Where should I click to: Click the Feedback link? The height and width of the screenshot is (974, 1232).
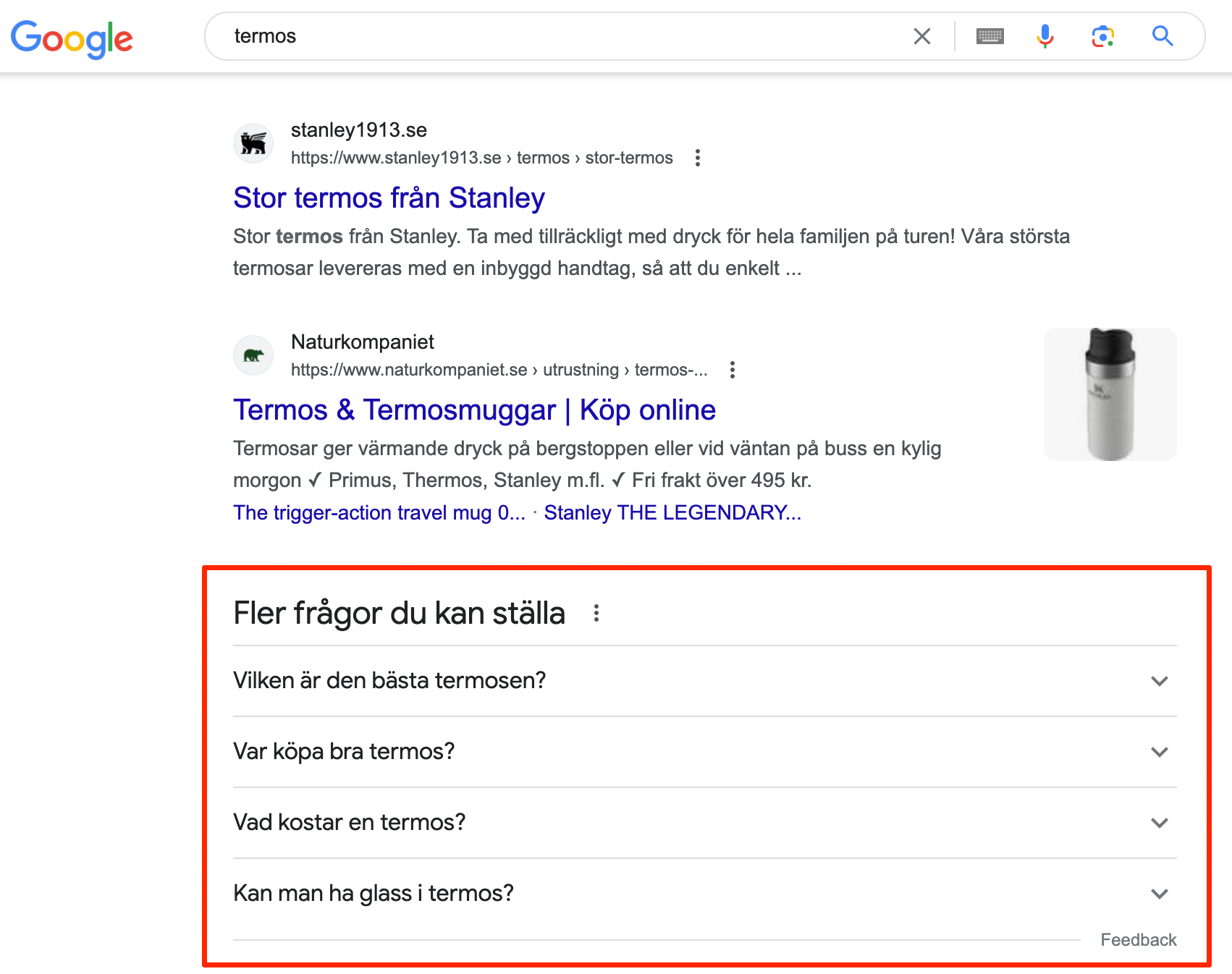pyautogui.click(x=1138, y=940)
